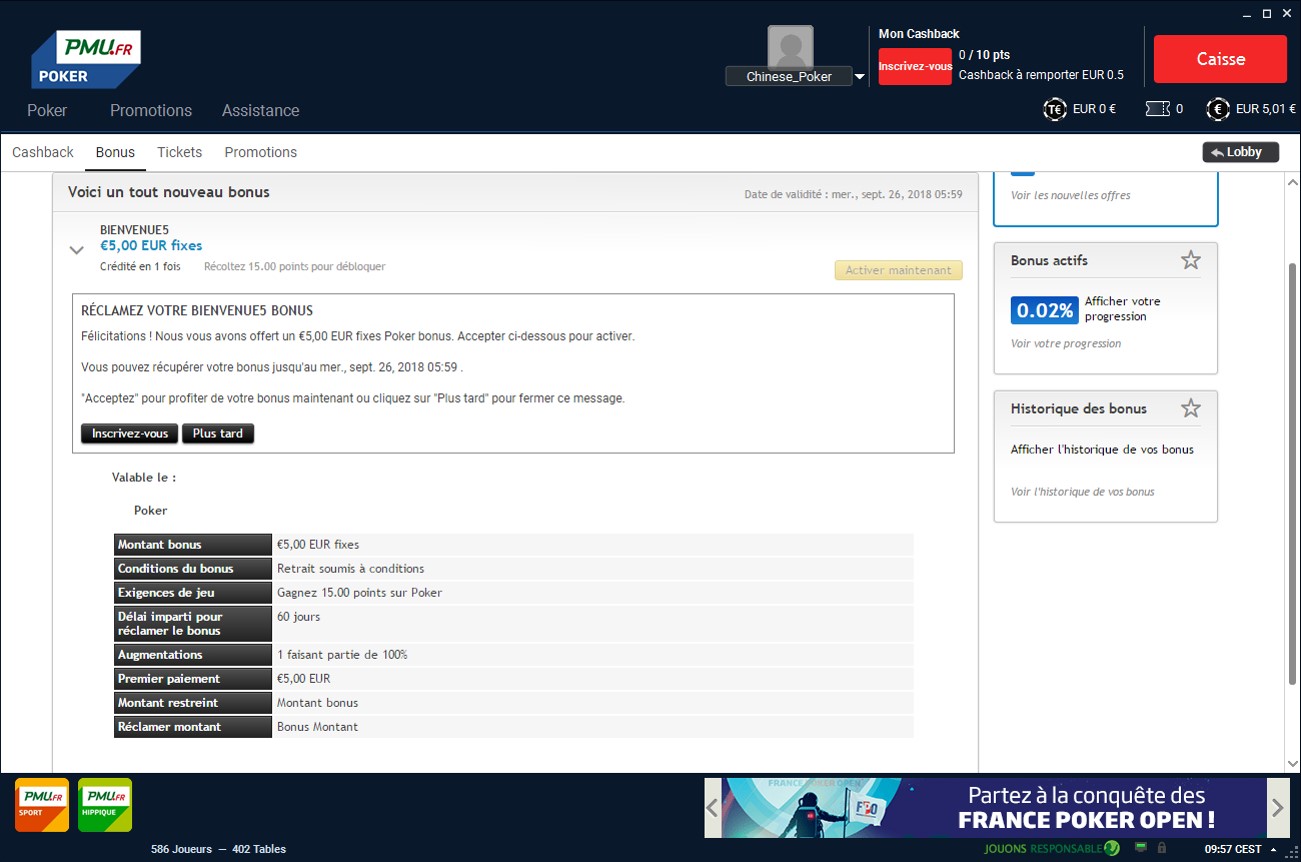Open the user avatar picture
The height and width of the screenshot is (862, 1301).
coord(790,46)
